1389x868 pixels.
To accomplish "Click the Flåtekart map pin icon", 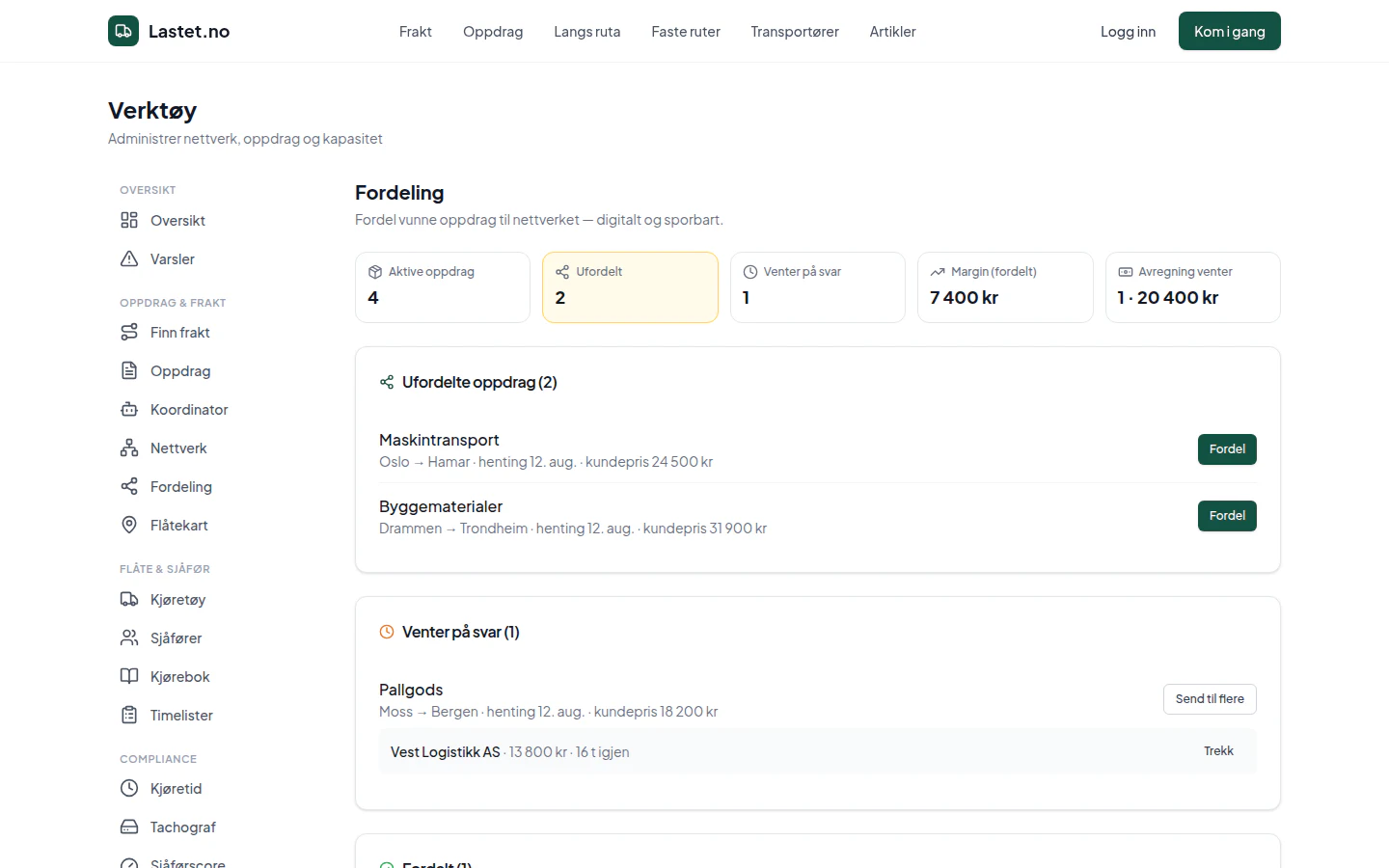I will pos(129,525).
